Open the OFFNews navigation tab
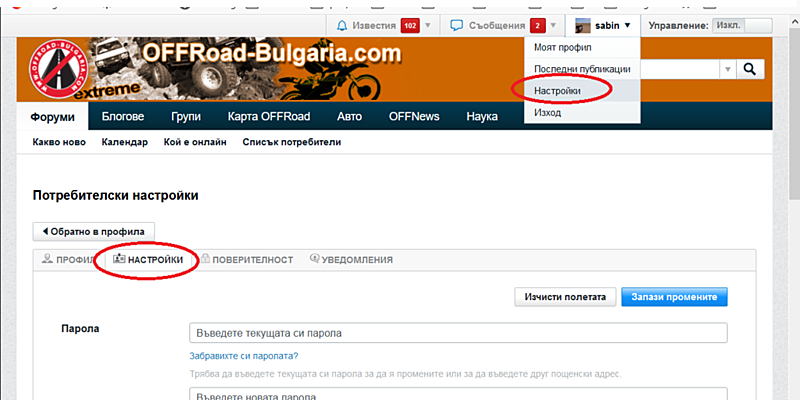Screen dimensions: 800x400 414,116
